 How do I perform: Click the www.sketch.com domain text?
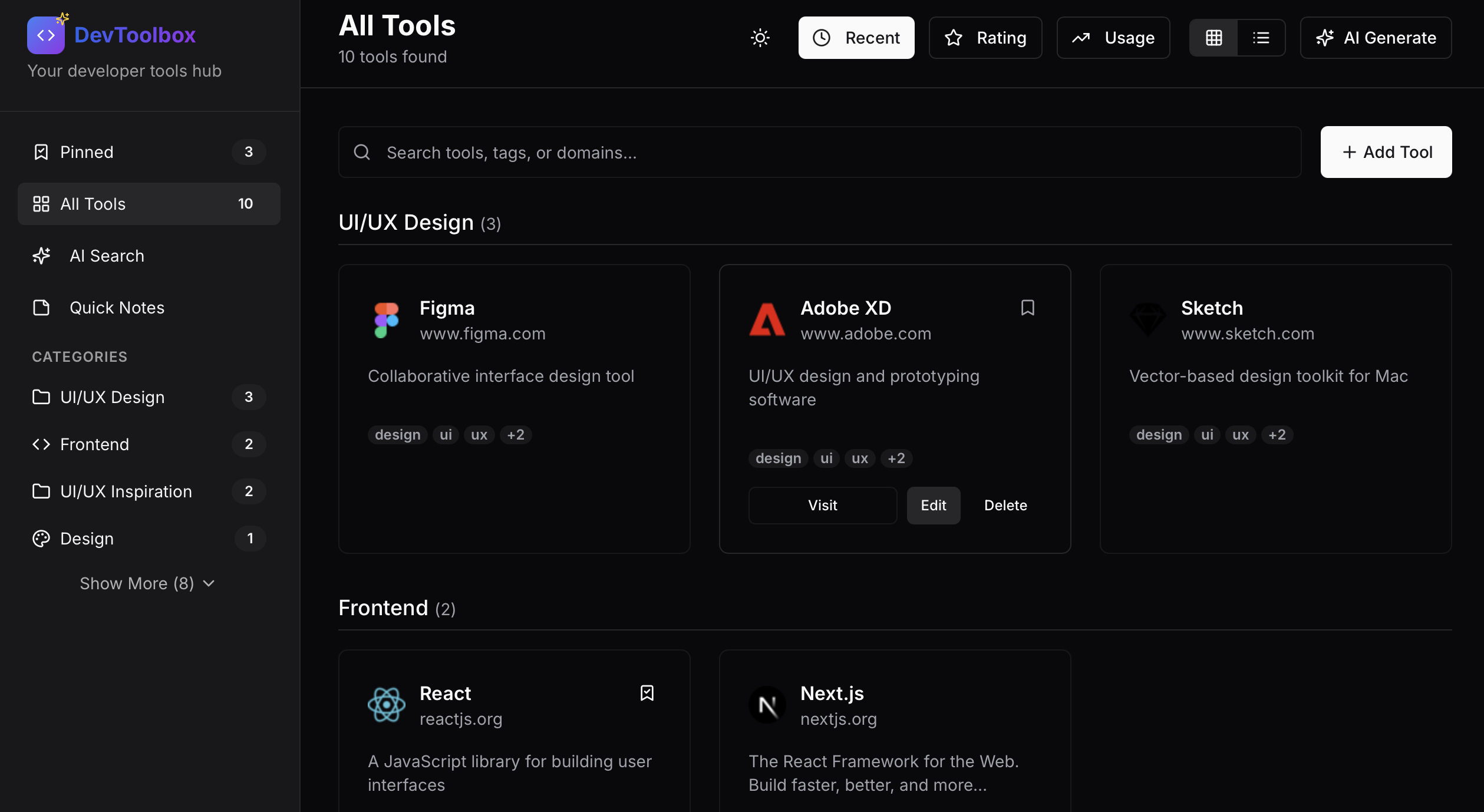click(x=1248, y=334)
